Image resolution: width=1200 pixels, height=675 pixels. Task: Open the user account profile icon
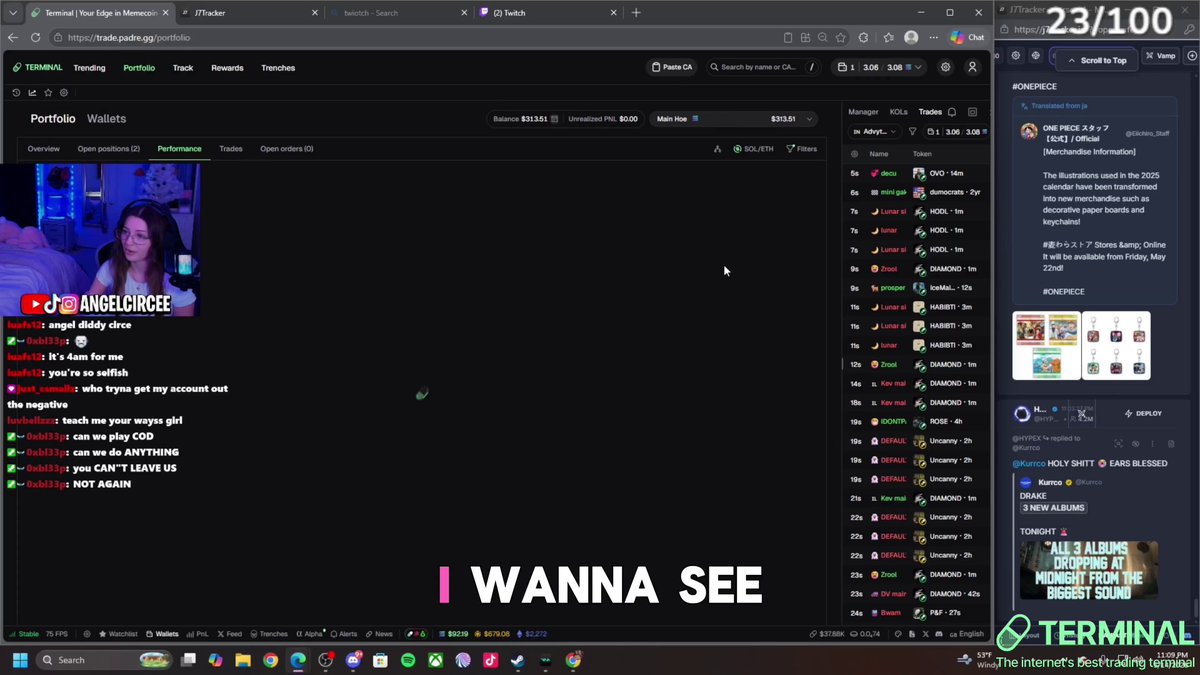point(972,67)
